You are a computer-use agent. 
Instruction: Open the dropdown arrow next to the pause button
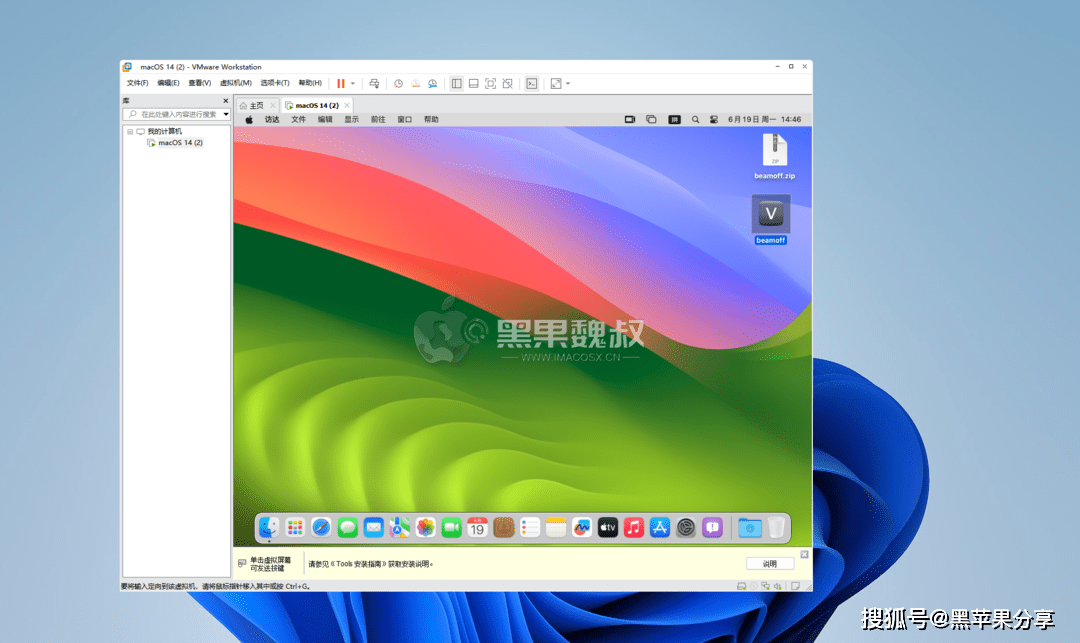click(x=353, y=83)
